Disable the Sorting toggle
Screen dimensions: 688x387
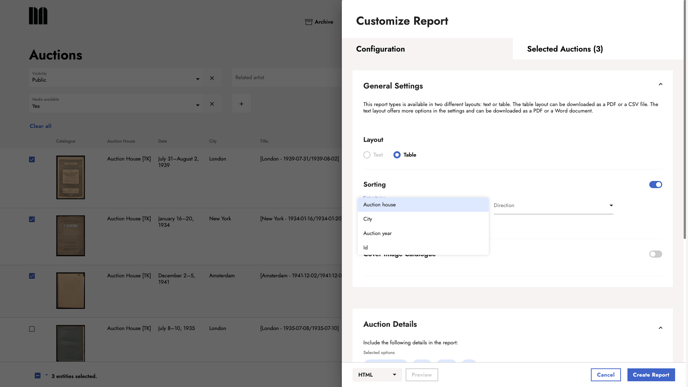[x=656, y=185]
